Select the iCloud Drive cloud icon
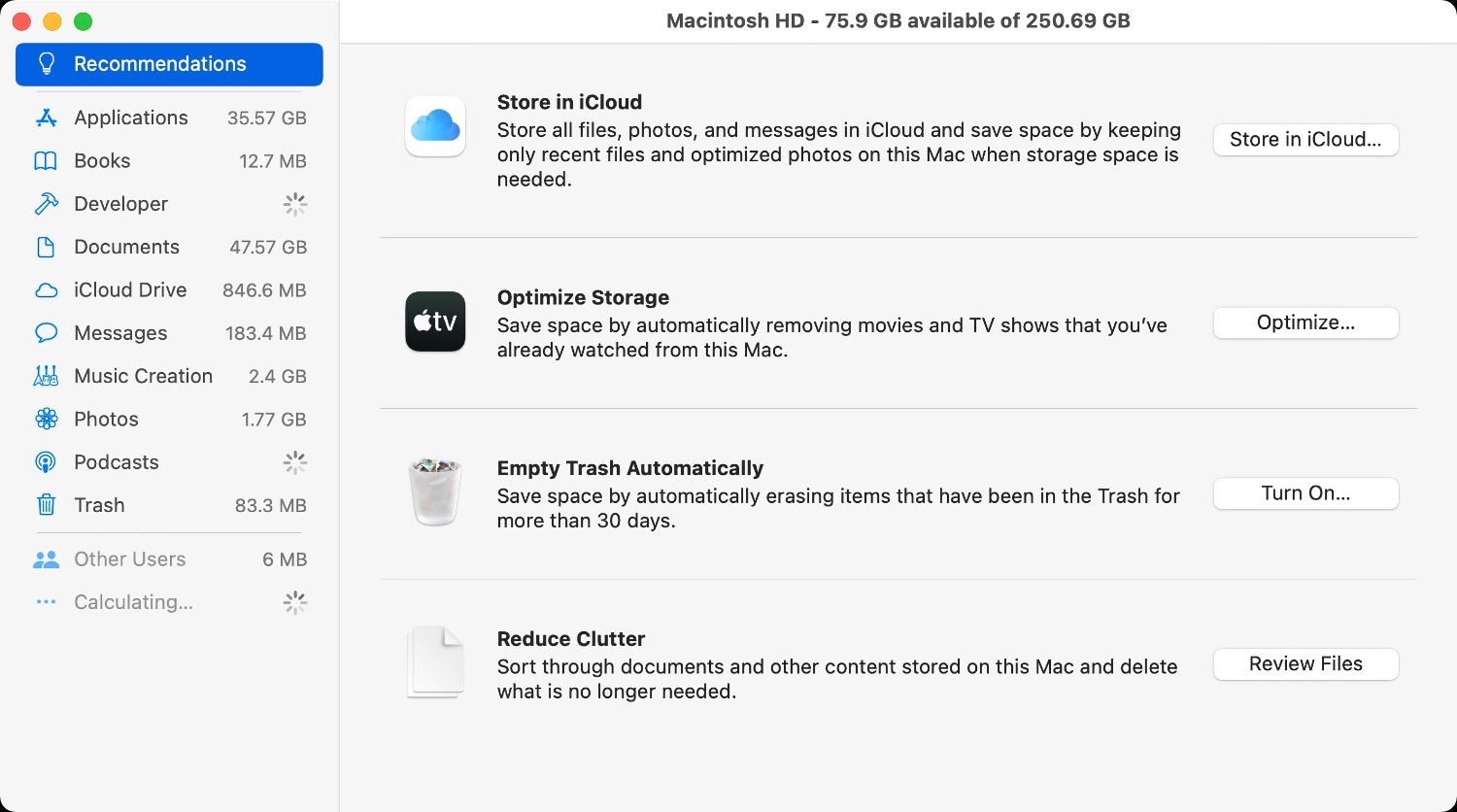Screen dimensions: 1457x812 point(45,289)
